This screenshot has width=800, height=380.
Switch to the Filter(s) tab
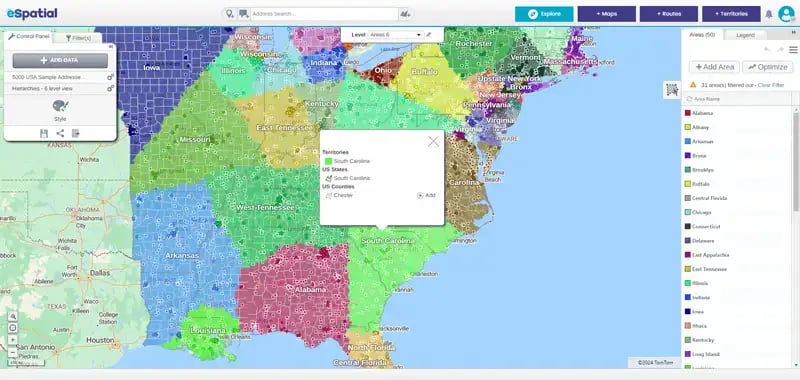pos(78,38)
